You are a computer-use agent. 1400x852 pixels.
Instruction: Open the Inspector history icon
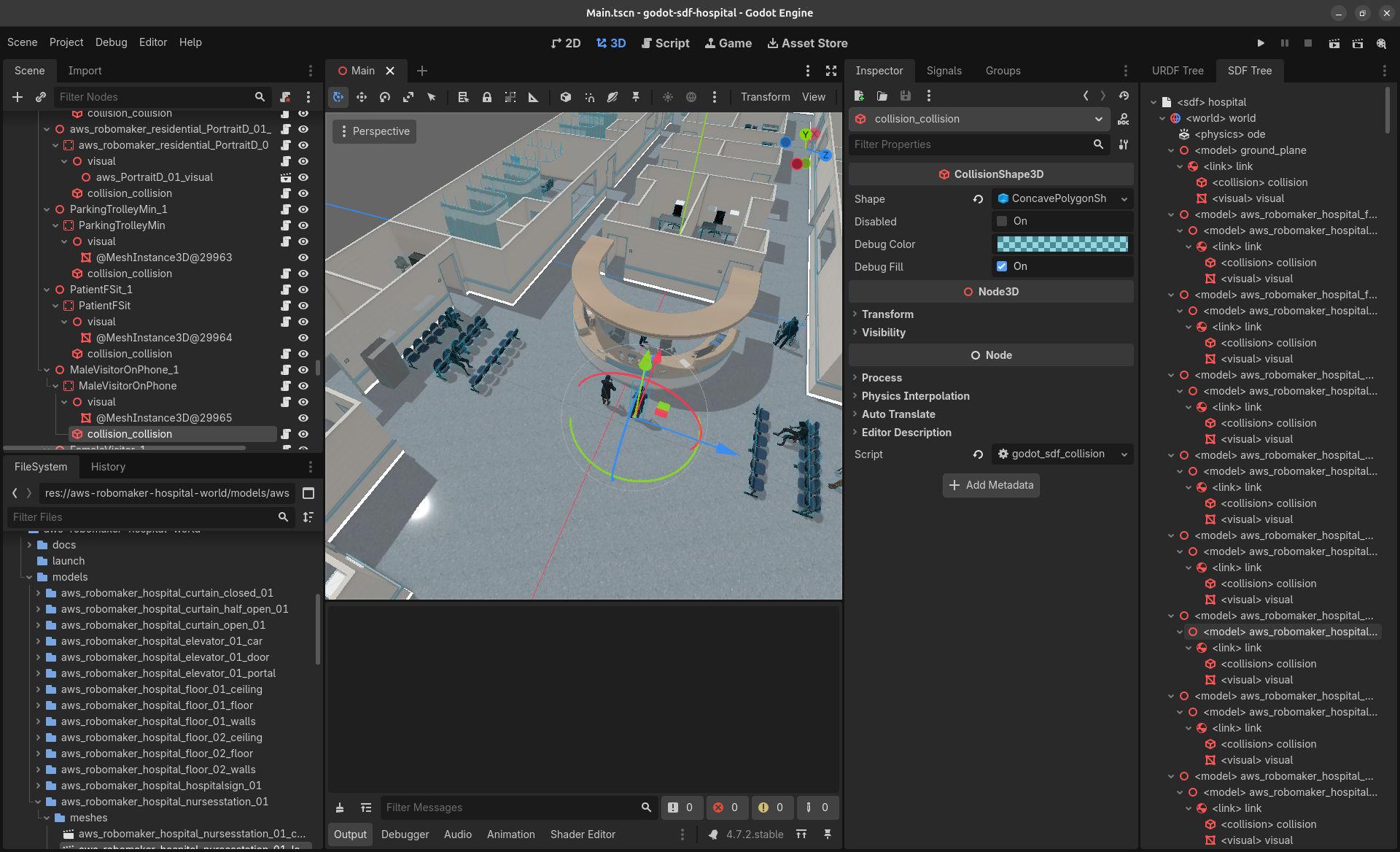coord(1124,96)
